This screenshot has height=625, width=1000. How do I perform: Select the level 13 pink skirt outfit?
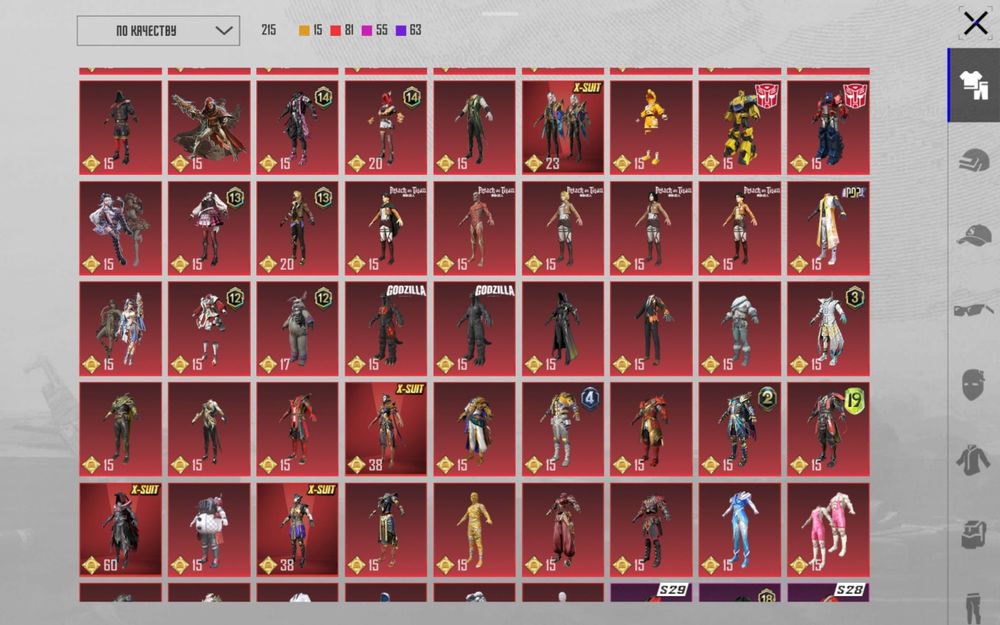209,228
